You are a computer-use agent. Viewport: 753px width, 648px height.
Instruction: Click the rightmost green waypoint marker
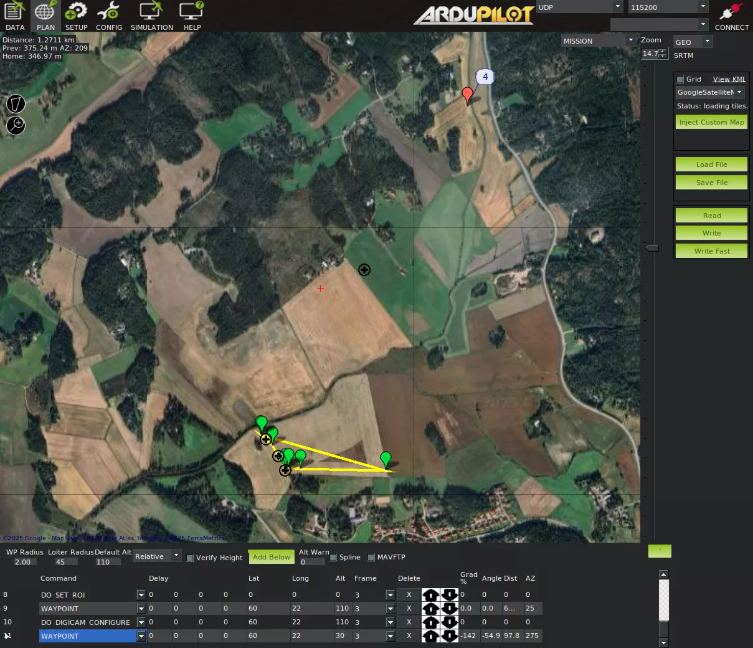pyautogui.click(x=386, y=459)
